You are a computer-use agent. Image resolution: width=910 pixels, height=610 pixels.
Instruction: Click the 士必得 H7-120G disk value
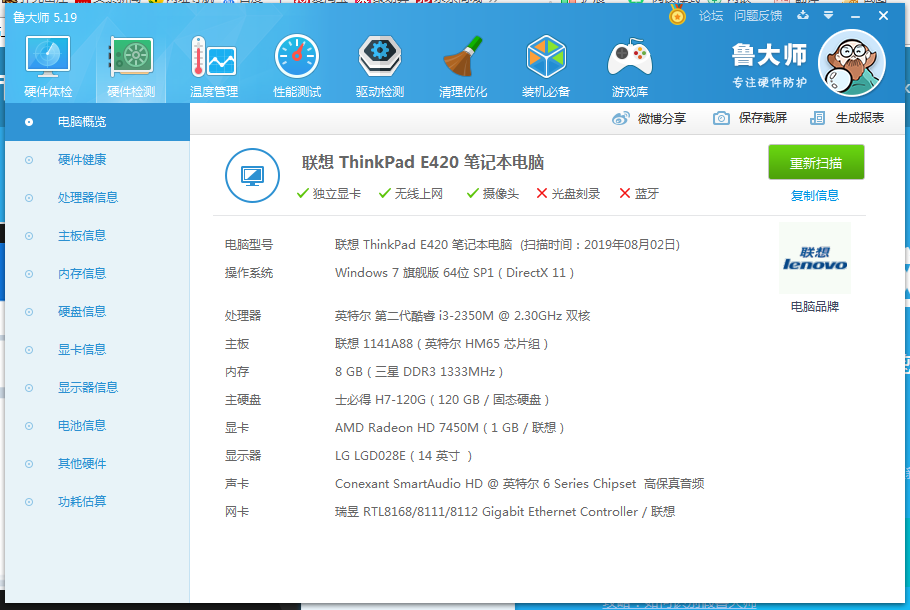442,400
